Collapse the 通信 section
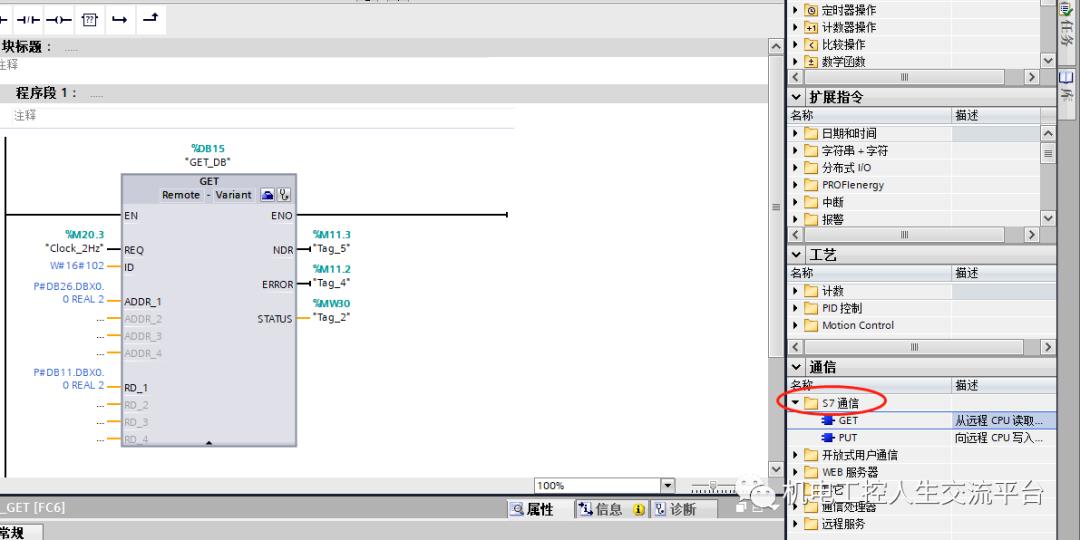This screenshot has height=540, width=1080. (x=797, y=367)
